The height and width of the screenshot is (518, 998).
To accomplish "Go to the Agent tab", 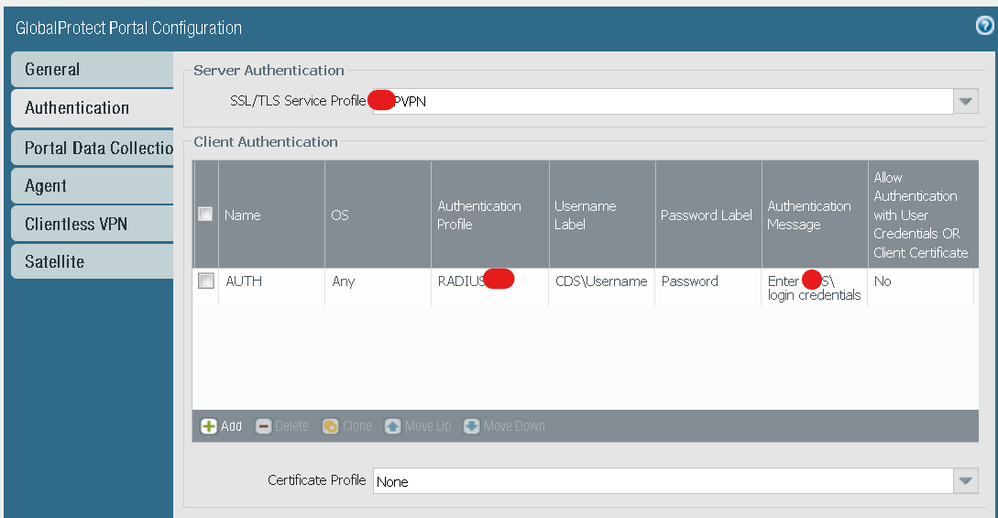I will tap(92, 186).
